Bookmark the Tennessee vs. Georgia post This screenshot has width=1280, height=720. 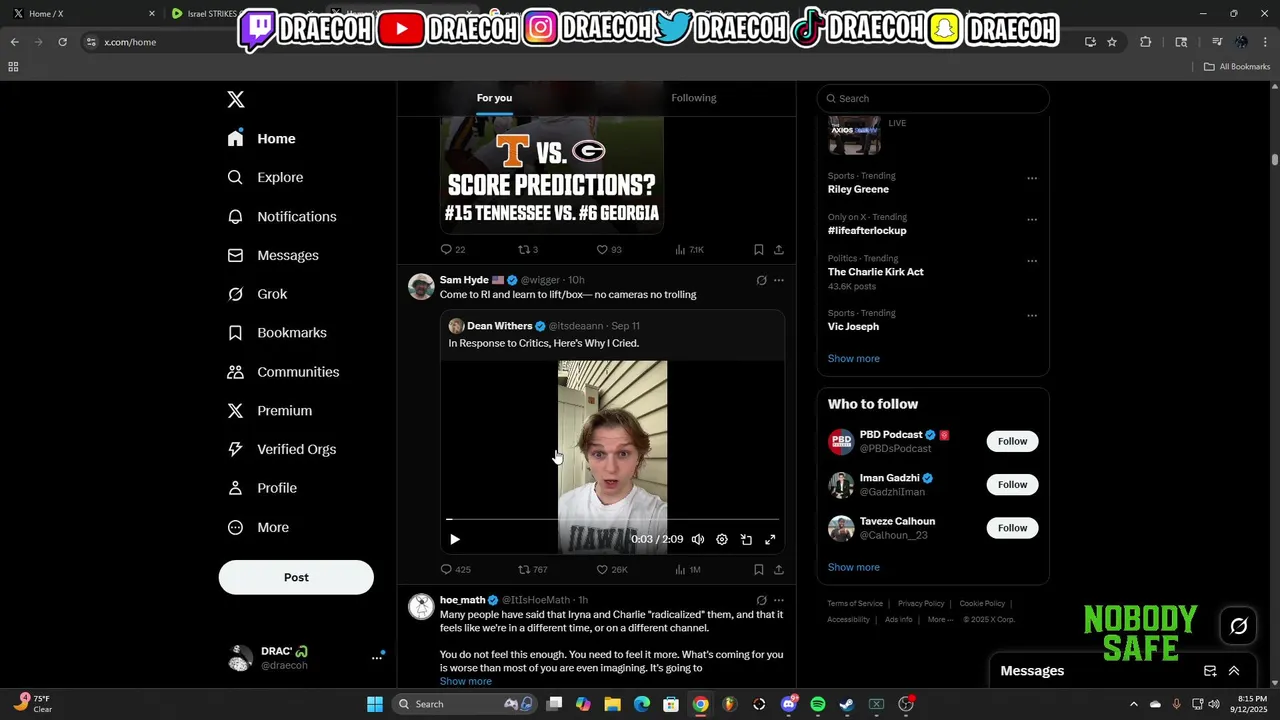(x=759, y=249)
